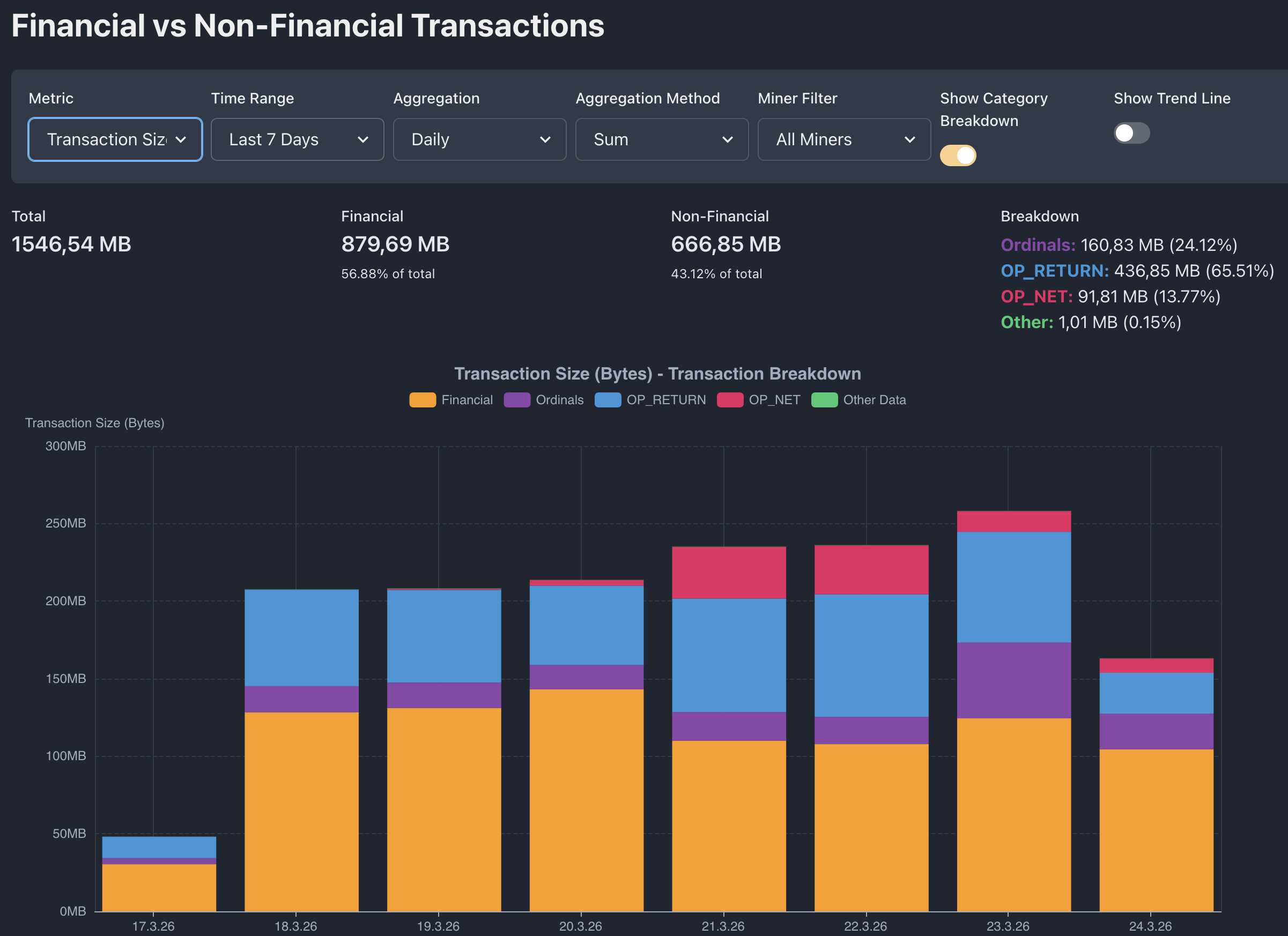
Task: Toggle the Financial series in the legend
Action: (450, 399)
